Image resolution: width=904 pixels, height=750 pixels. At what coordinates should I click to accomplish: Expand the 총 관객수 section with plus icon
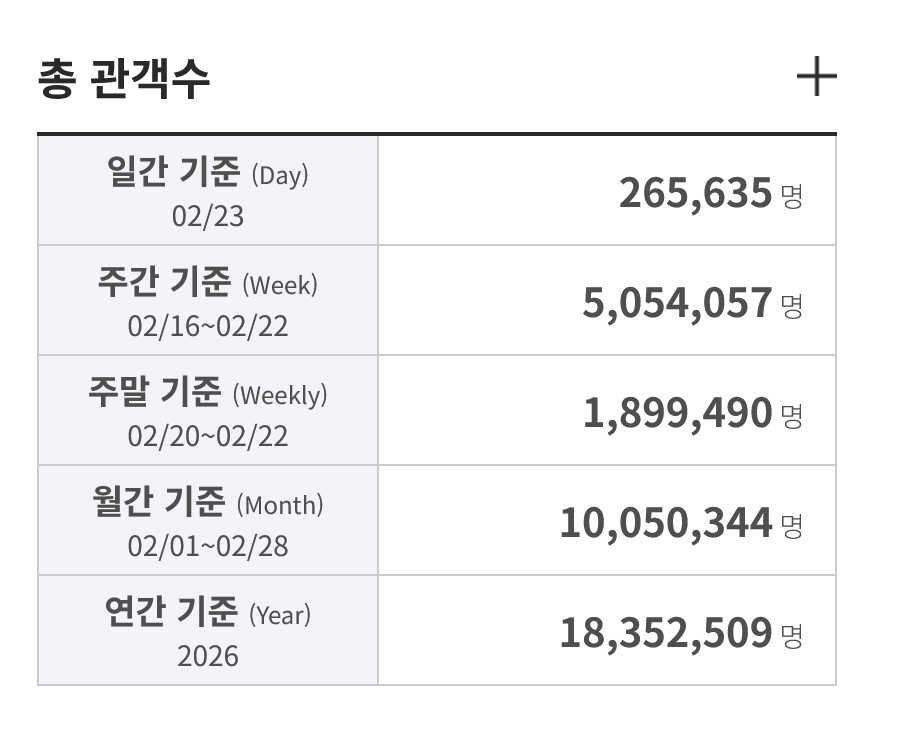point(816,77)
